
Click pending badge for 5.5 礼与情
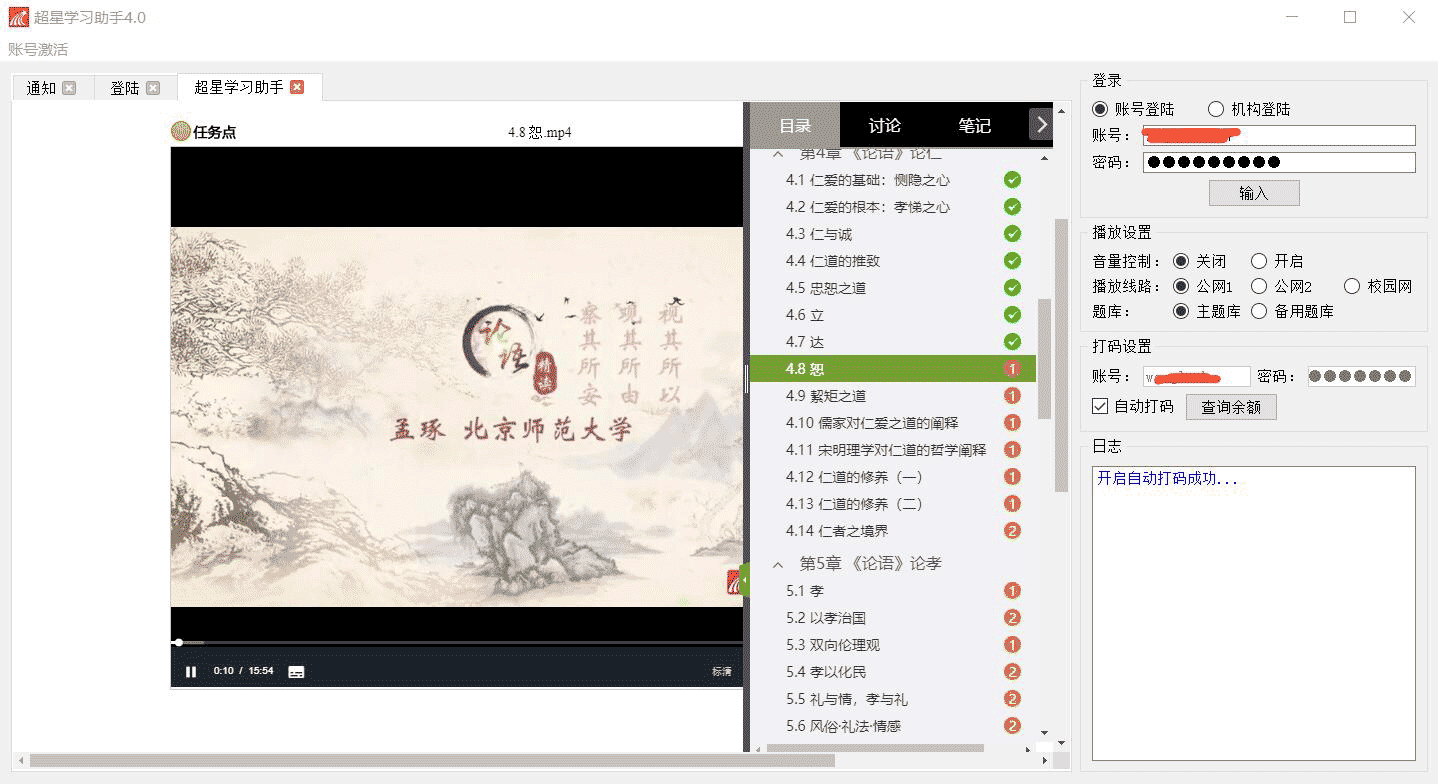pyautogui.click(x=1012, y=699)
